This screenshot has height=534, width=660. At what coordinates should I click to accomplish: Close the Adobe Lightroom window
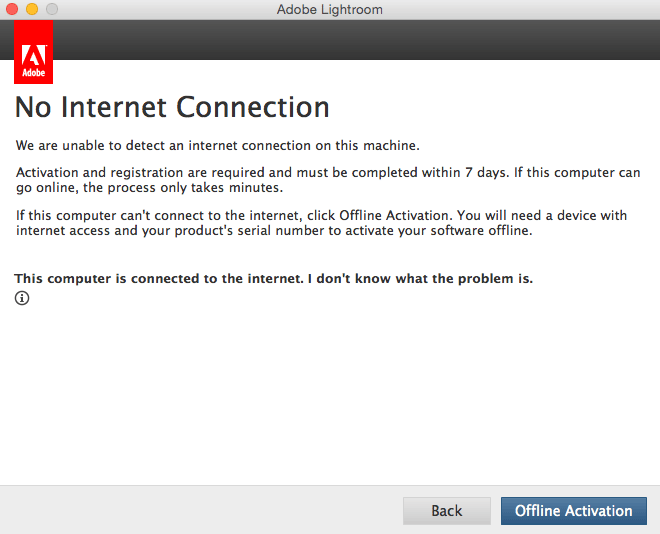[13, 10]
